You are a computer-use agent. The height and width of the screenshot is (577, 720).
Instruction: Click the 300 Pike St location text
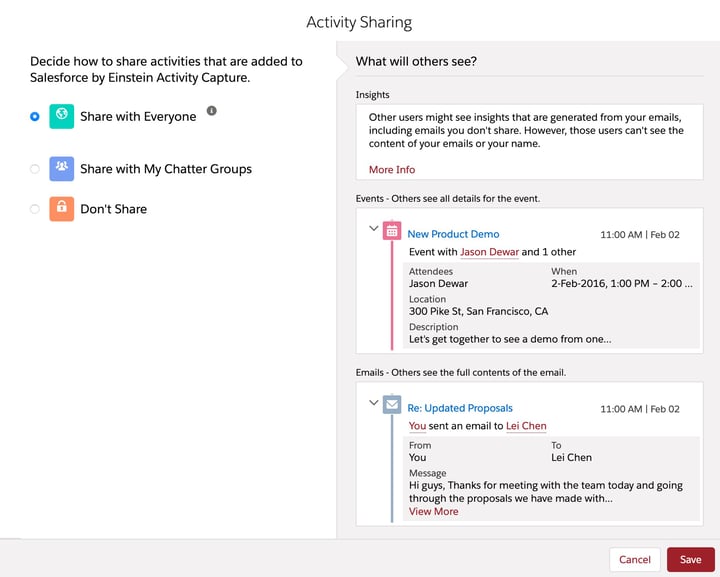click(478, 311)
